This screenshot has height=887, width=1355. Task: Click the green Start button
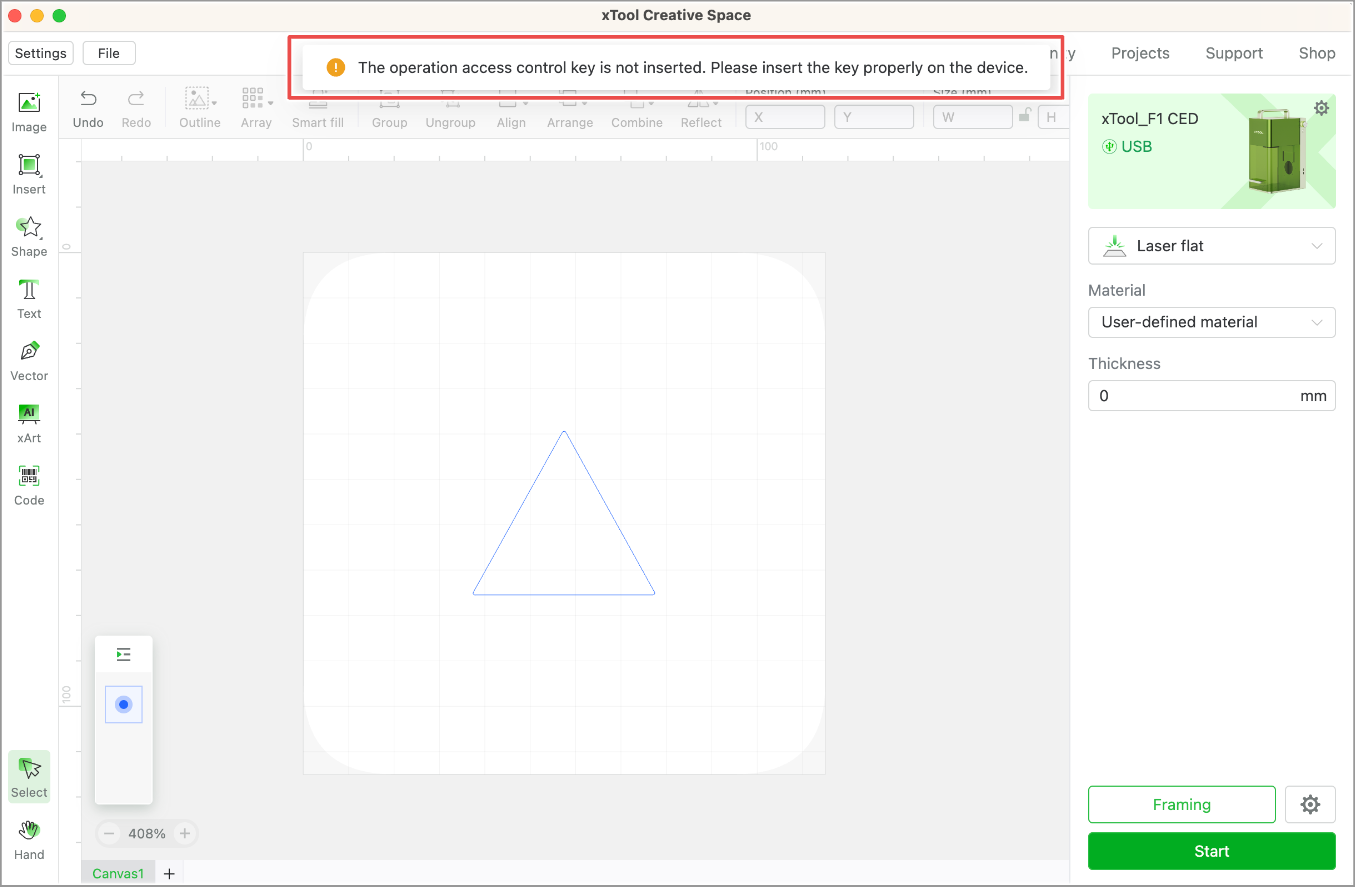coord(1211,851)
